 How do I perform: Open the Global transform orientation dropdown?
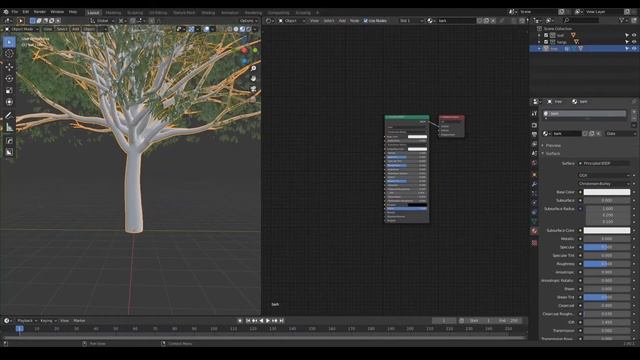(102, 20)
